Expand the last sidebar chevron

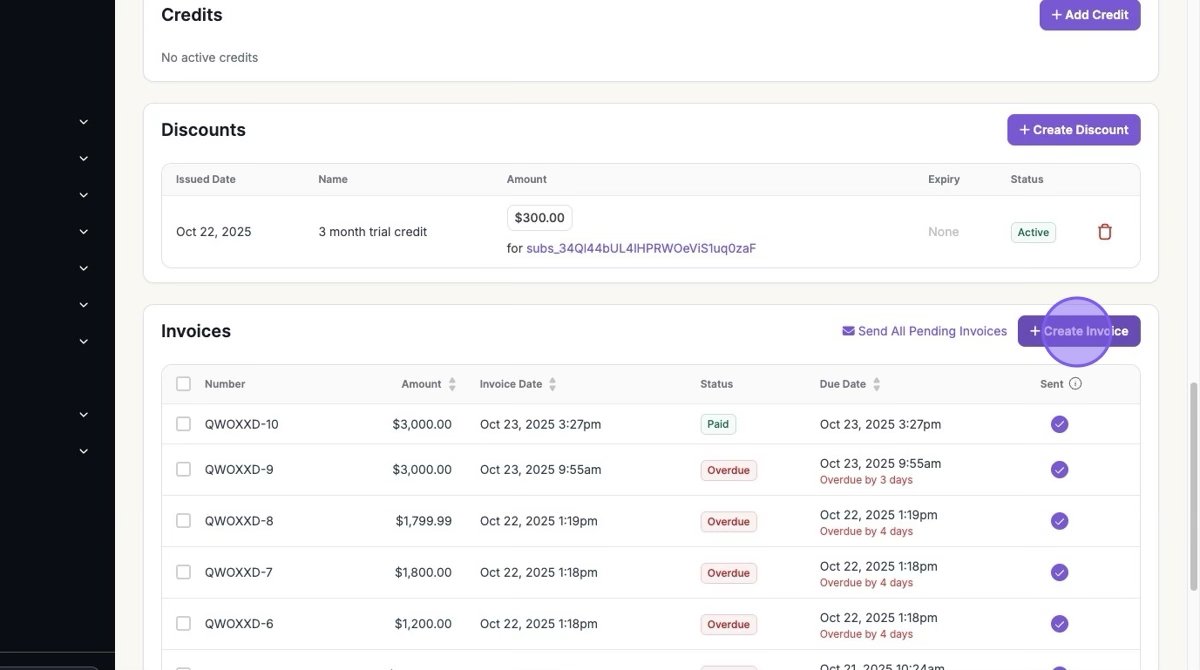point(84,451)
